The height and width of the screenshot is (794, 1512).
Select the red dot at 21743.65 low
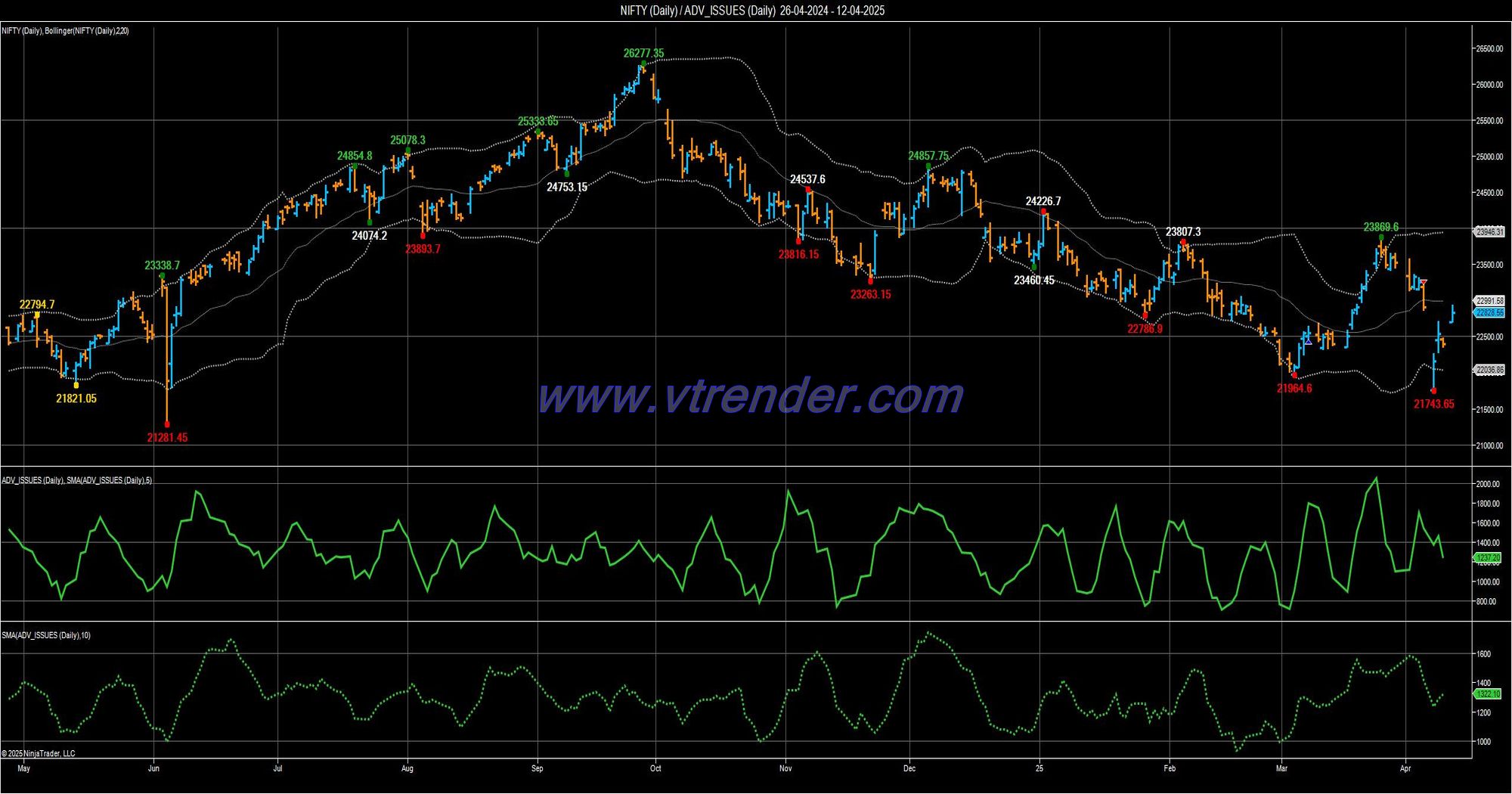[x=1433, y=391]
